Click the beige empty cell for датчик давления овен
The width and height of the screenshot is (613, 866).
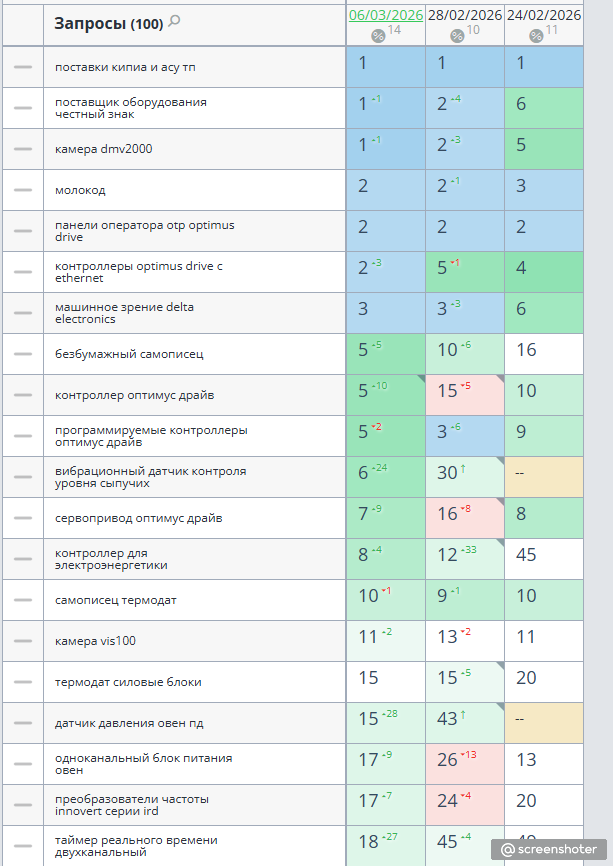(544, 723)
